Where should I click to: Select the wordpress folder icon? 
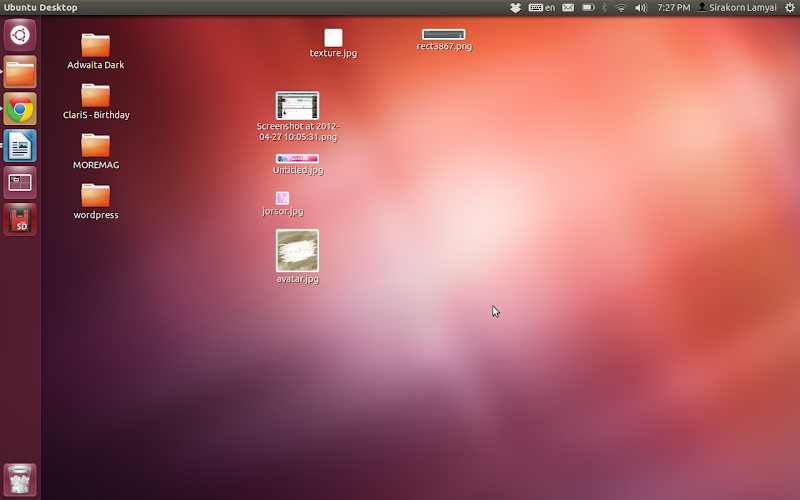95,195
